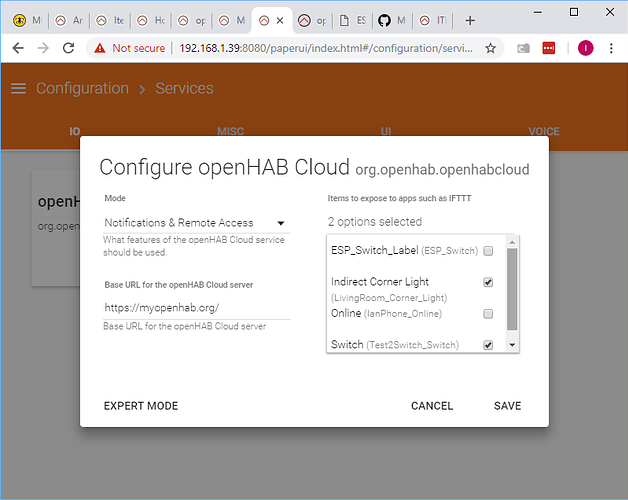Open the user profile avatar

click(584, 48)
